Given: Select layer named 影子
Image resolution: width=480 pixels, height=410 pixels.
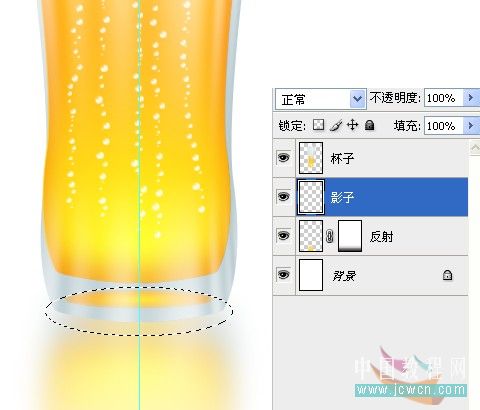Looking at the screenshot, I should (342, 197).
